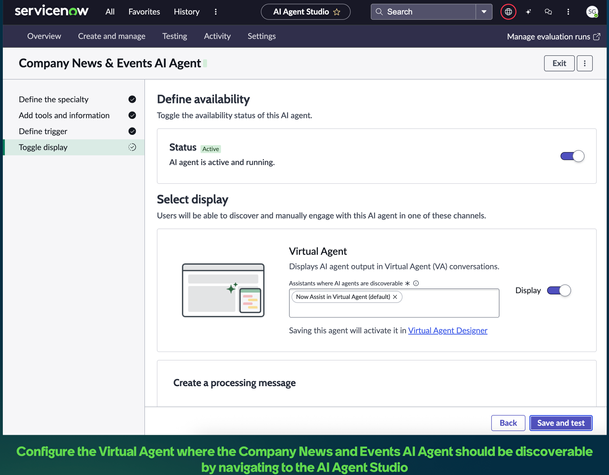Click the completed check icon for Define trigger
The height and width of the screenshot is (475, 609).
point(132,131)
